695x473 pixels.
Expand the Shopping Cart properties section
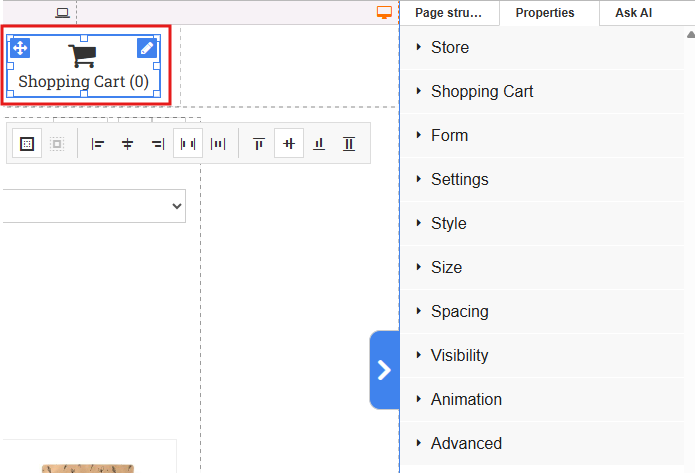coord(482,91)
